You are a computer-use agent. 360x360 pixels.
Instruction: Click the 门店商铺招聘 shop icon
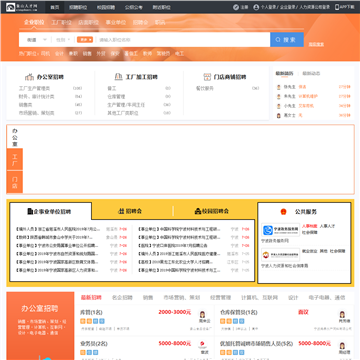207,77
